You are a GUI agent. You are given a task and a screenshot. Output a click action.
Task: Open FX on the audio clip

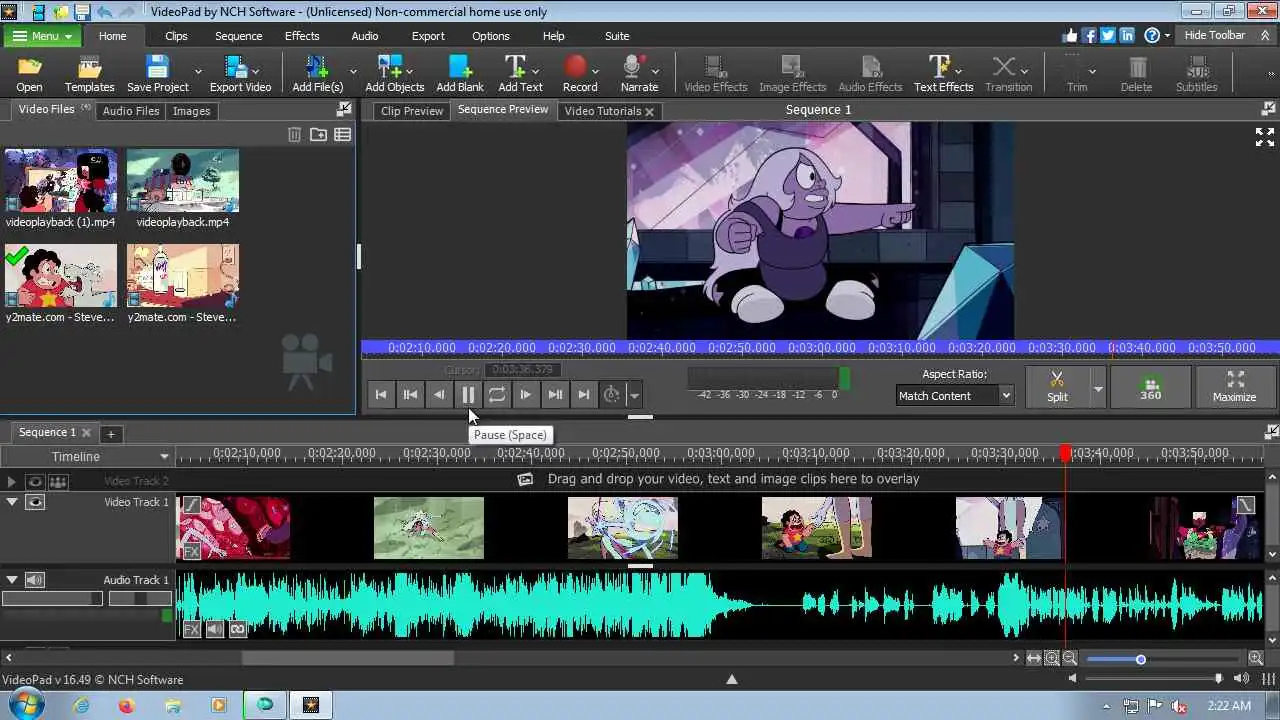[191, 629]
